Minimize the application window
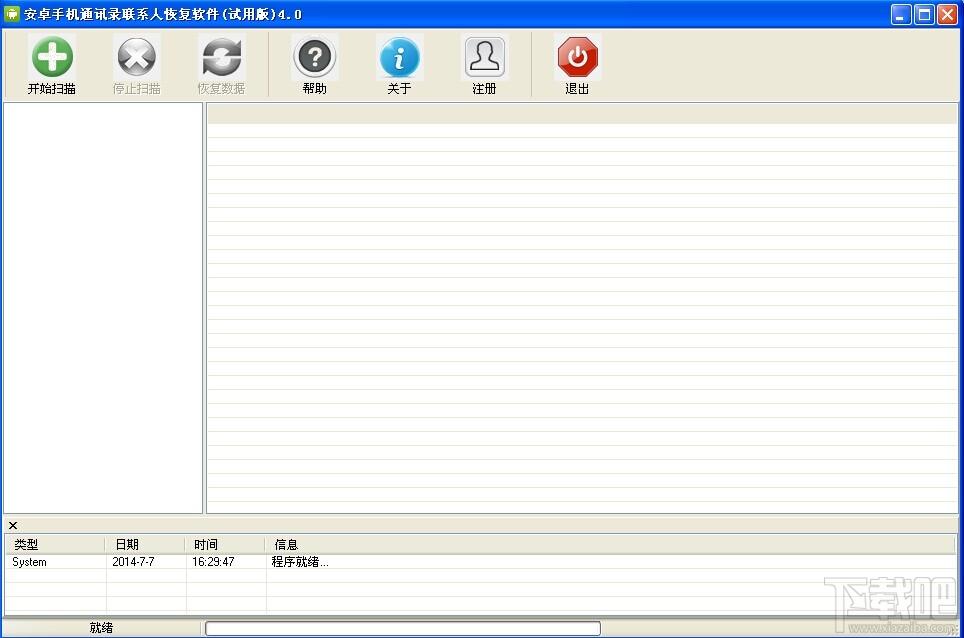 tap(901, 14)
